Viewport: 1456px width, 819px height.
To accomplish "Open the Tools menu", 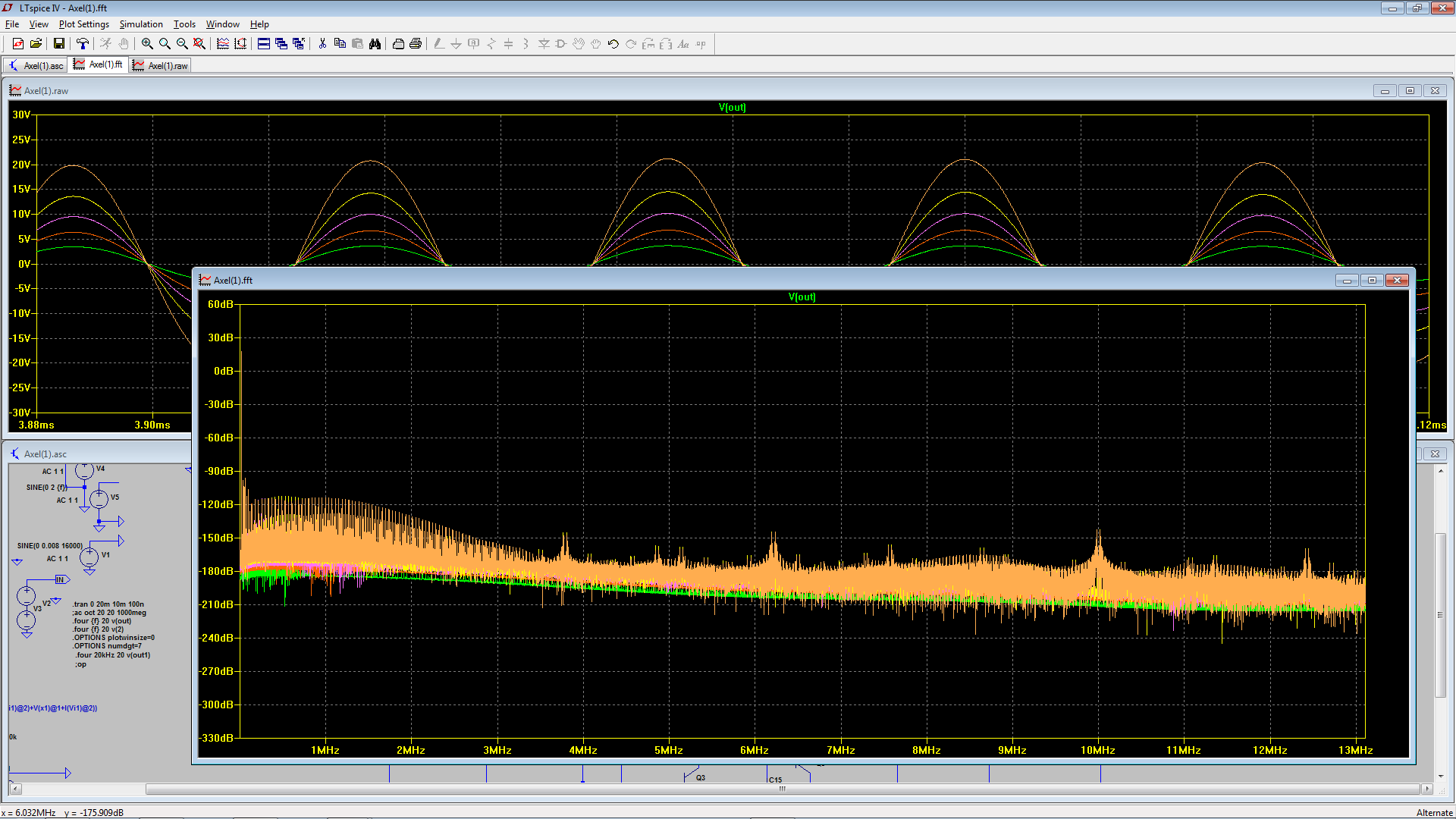I will tap(184, 24).
